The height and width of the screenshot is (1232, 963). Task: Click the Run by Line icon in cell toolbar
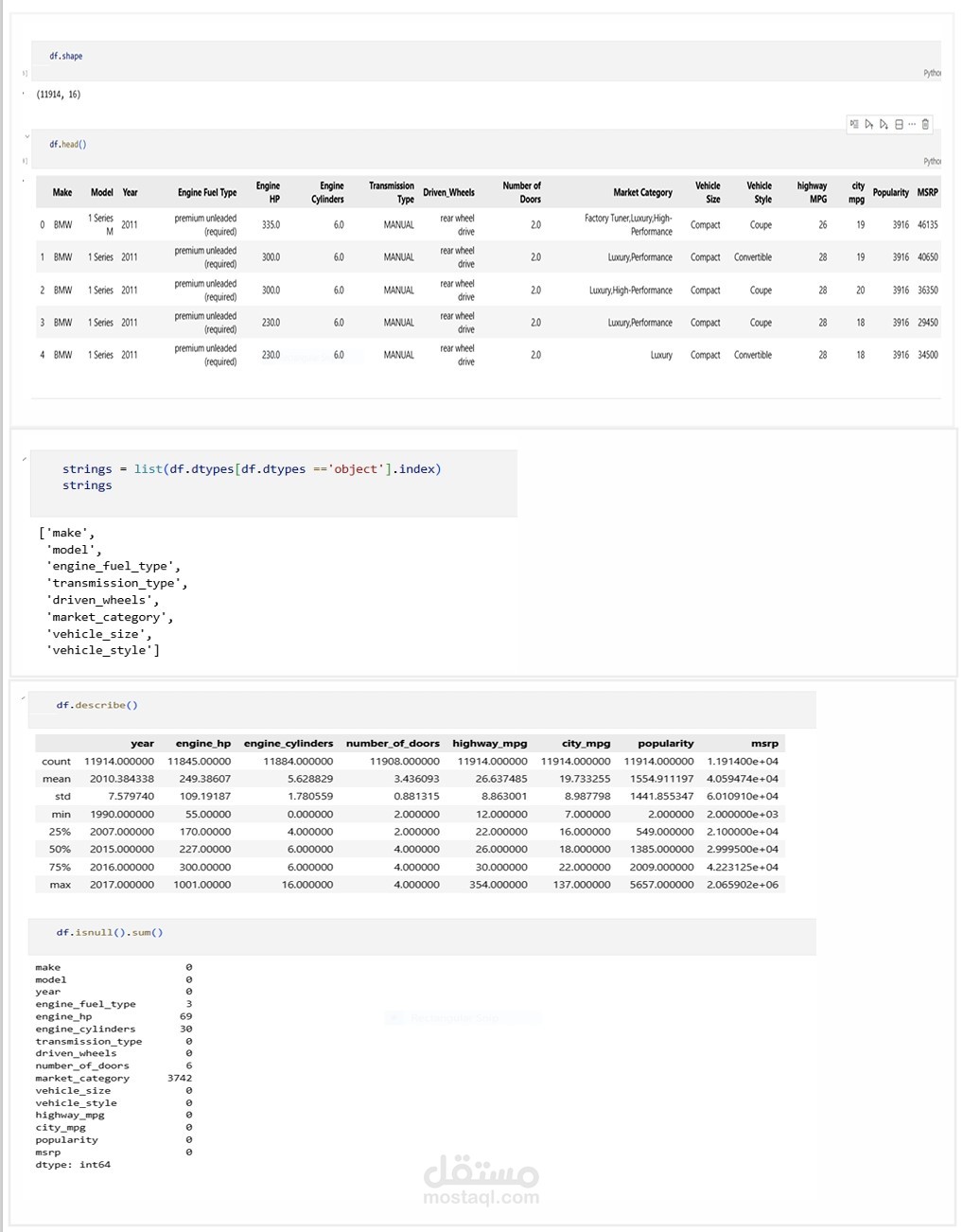854,124
